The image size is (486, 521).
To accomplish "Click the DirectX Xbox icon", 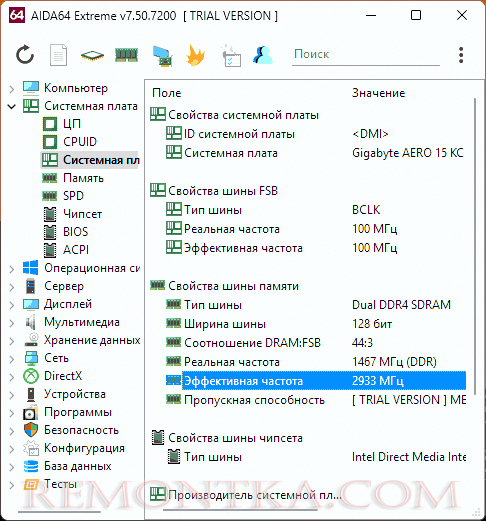I will [x=31, y=376].
